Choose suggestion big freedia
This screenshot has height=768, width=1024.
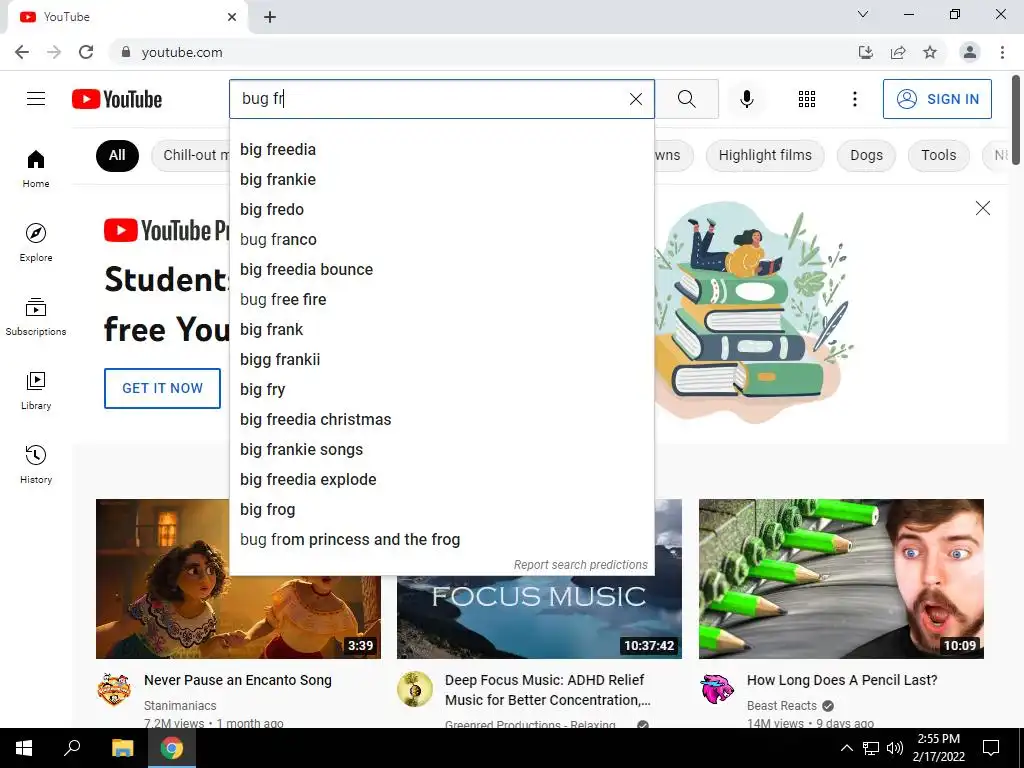(441, 150)
